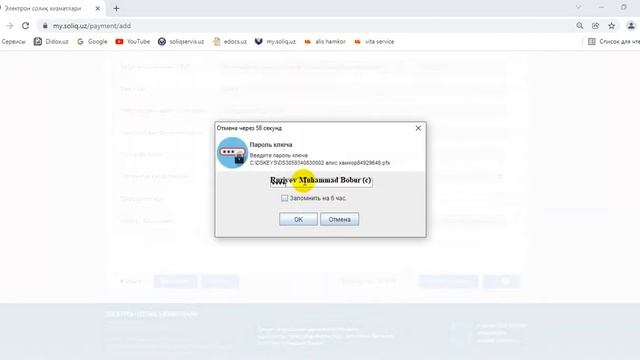Viewport: 640px width, 360px height.
Task: Click the key password lock illustration
Action: (x=232, y=153)
